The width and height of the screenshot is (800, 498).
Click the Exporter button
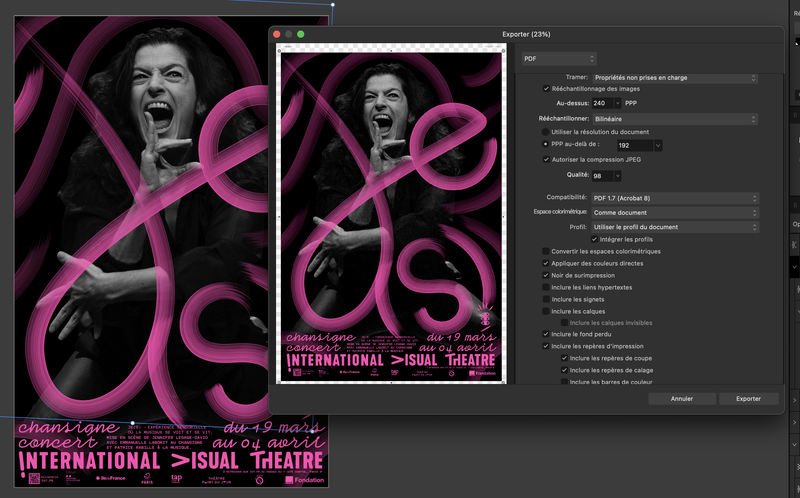tap(748, 398)
